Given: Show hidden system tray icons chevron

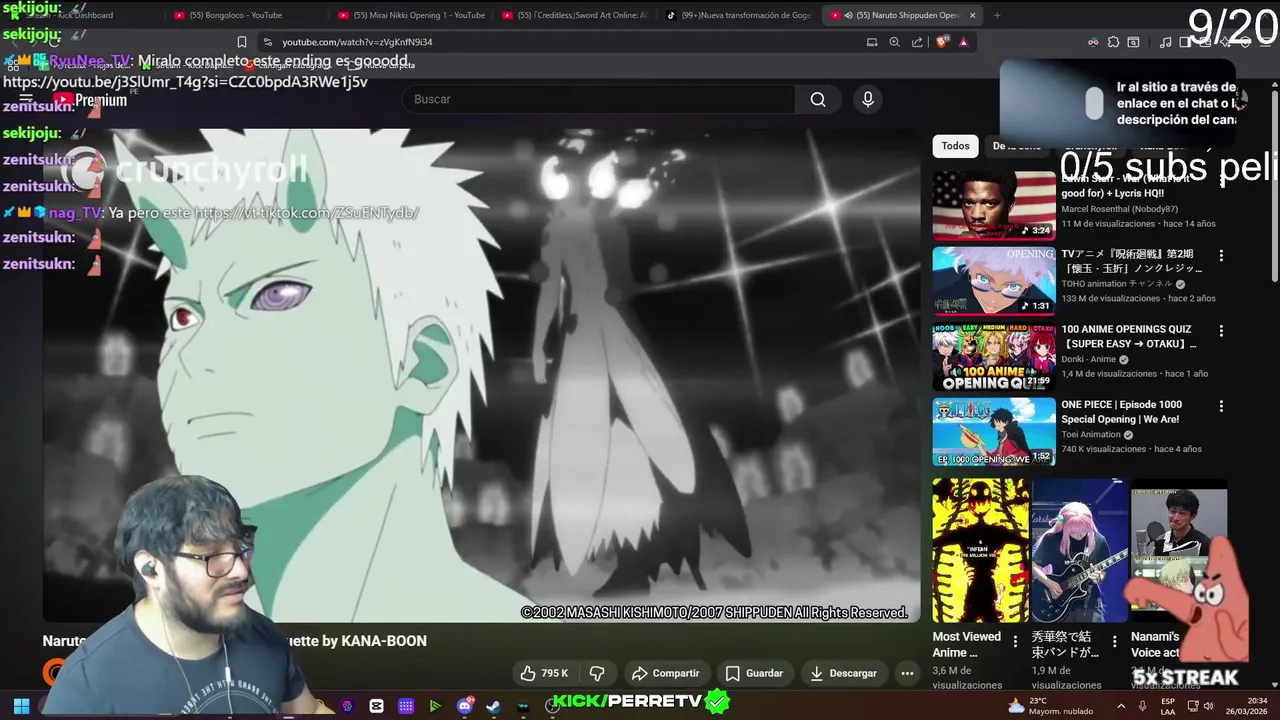Looking at the screenshot, I should (1121, 706).
